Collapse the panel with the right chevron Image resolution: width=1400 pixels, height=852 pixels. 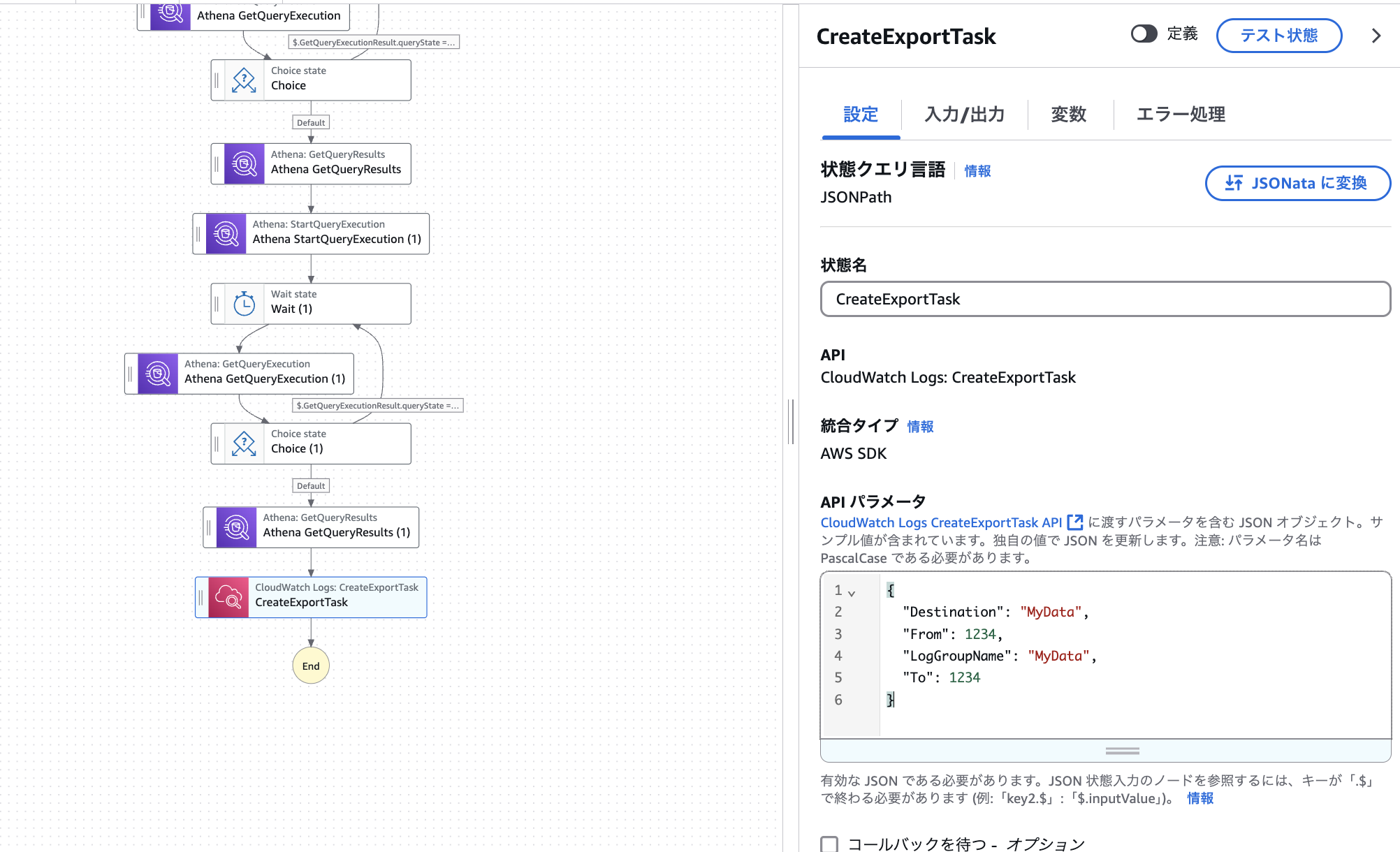coord(1376,36)
